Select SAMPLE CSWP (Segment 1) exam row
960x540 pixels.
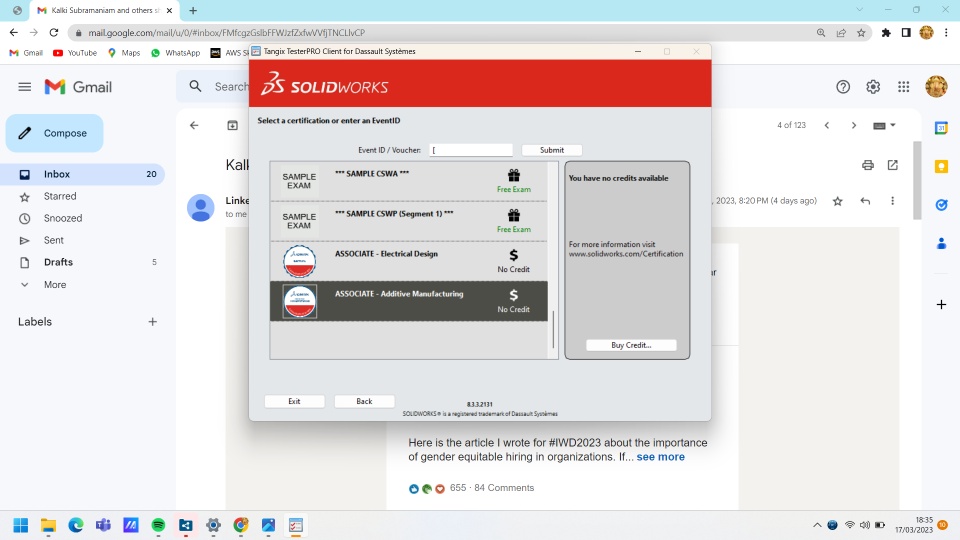coord(409,221)
